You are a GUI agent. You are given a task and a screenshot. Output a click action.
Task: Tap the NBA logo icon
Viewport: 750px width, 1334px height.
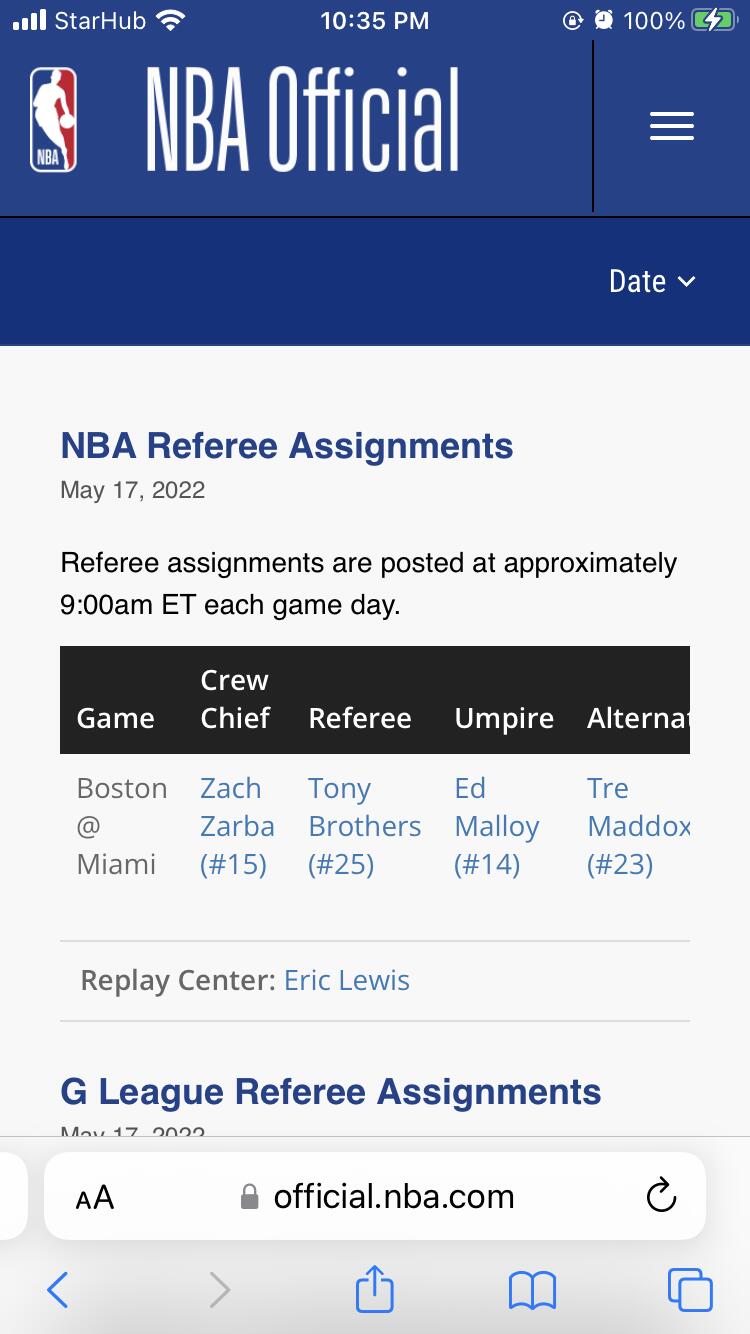pos(53,121)
